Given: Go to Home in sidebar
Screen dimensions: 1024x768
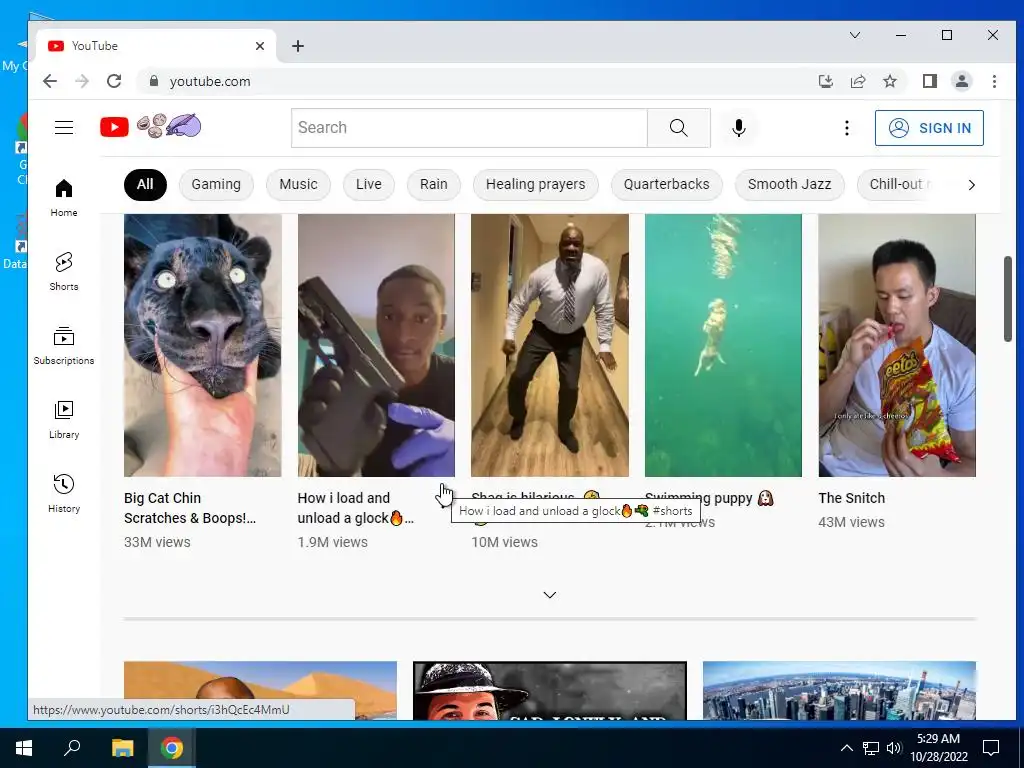Looking at the screenshot, I should 64,198.
